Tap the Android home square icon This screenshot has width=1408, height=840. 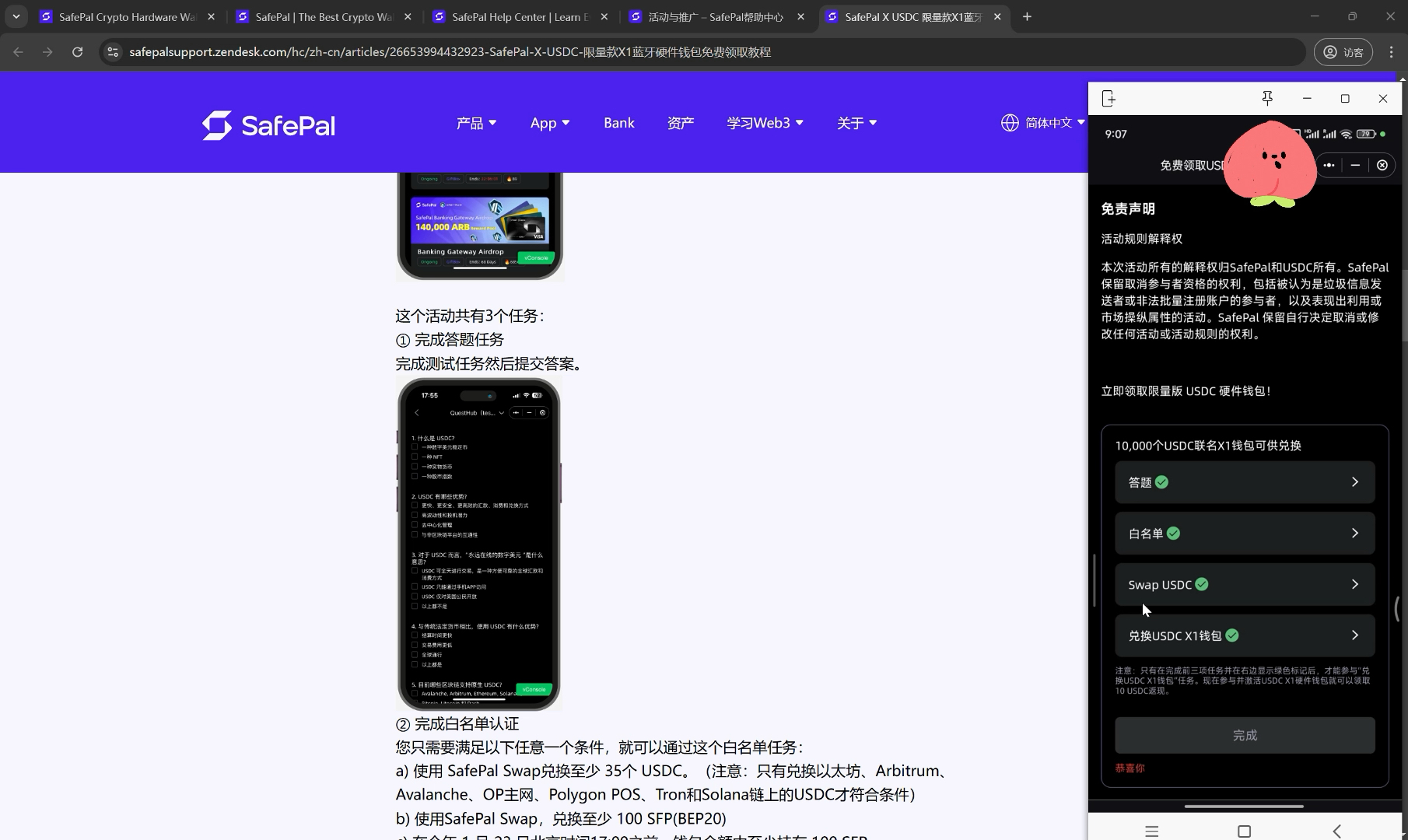[x=1245, y=831]
